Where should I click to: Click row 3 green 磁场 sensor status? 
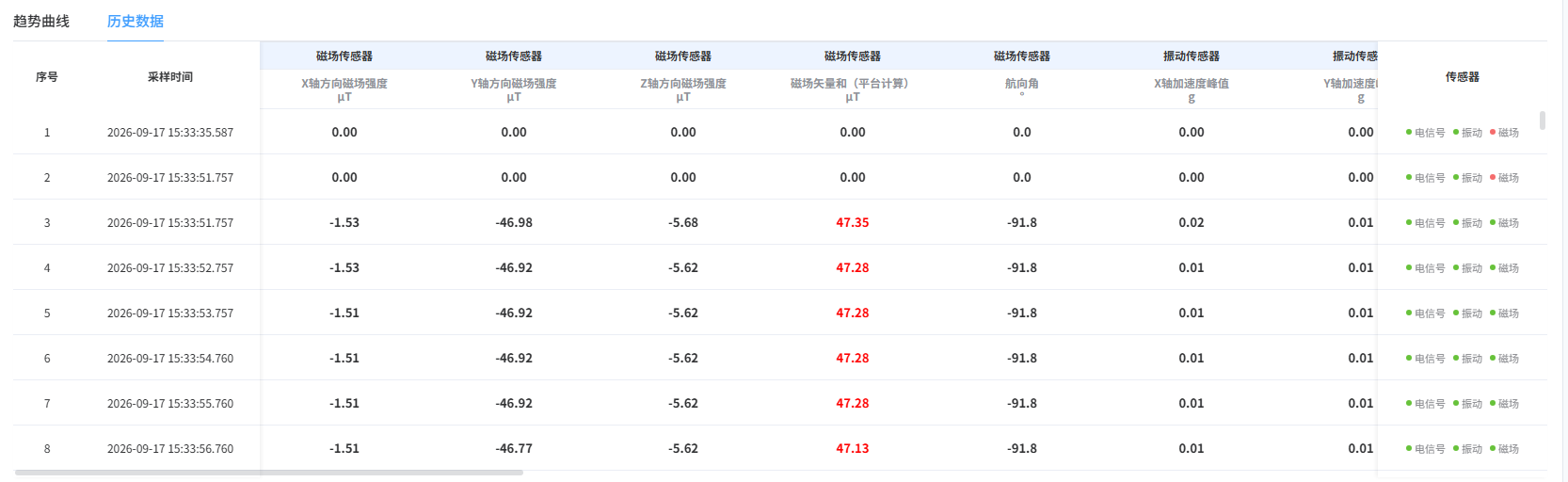click(x=1505, y=223)
